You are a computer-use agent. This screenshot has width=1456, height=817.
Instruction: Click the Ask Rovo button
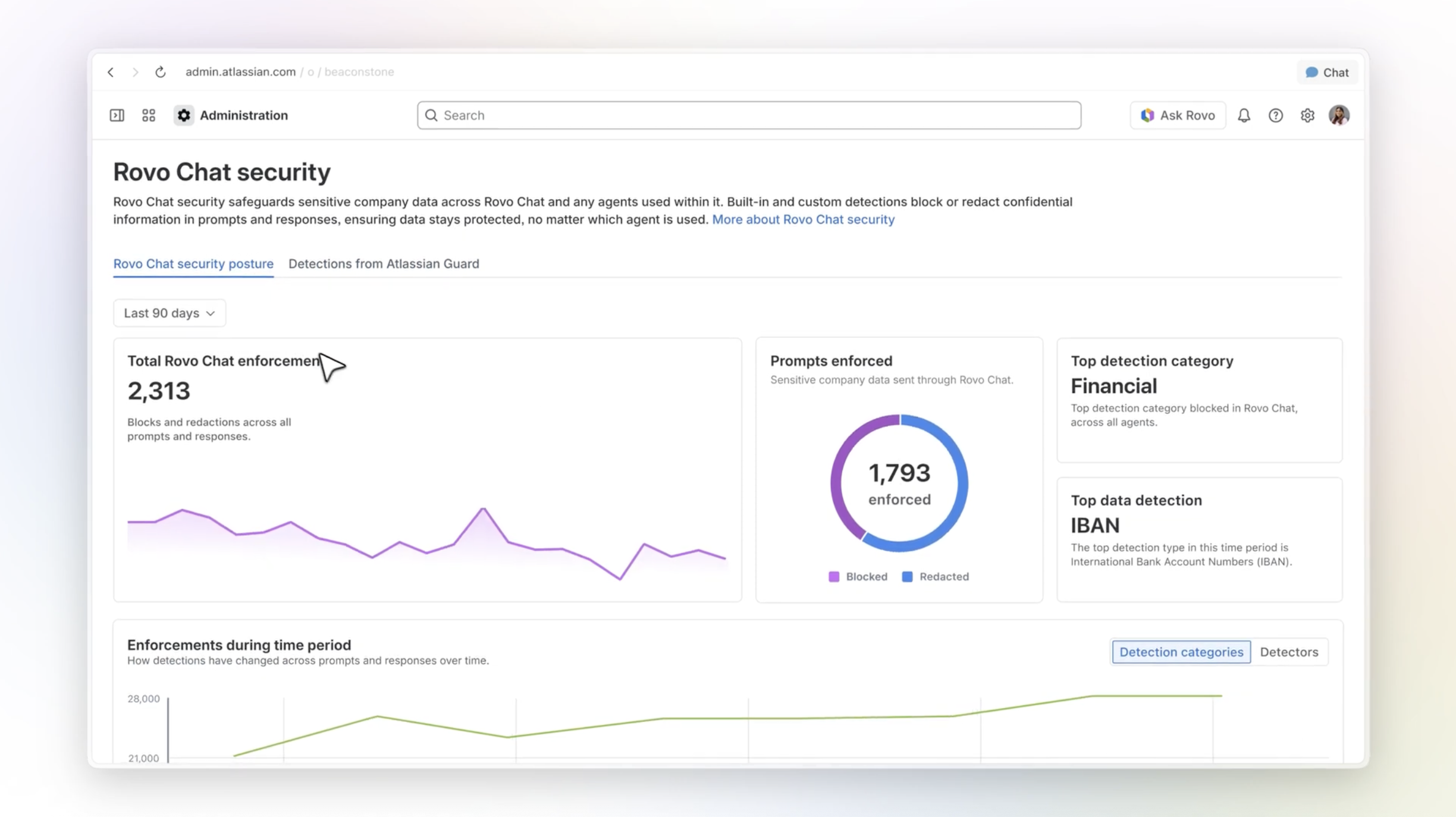point(1178,115)
